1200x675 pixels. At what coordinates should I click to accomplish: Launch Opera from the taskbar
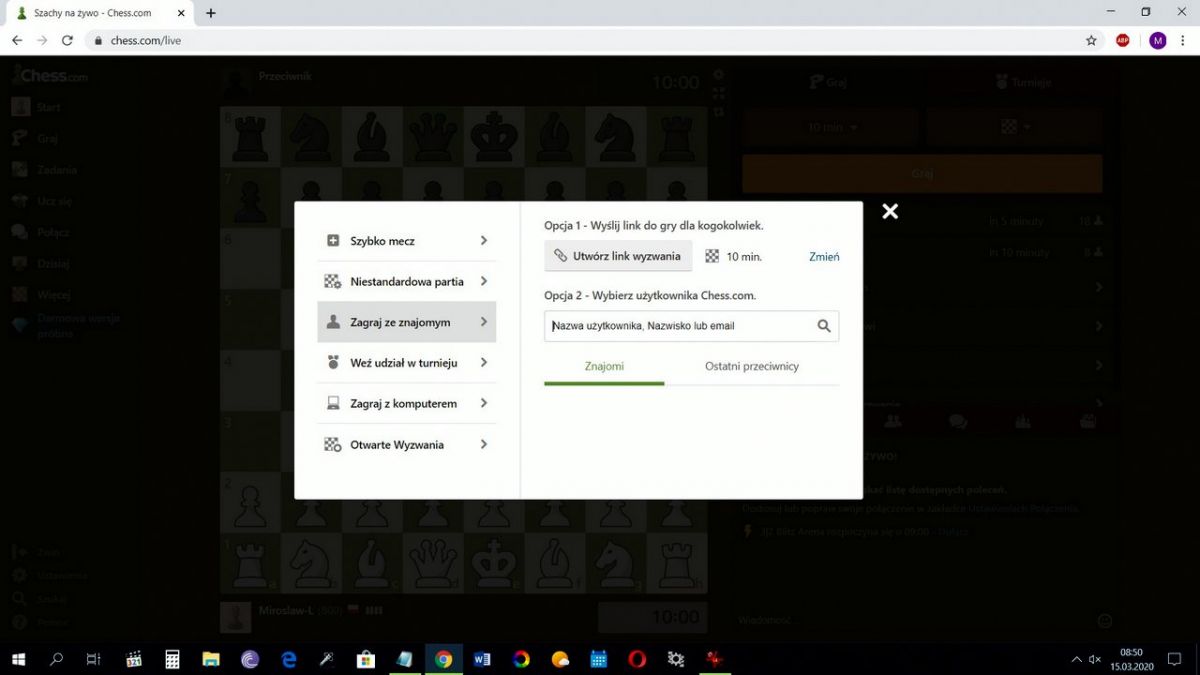point(637,659)
